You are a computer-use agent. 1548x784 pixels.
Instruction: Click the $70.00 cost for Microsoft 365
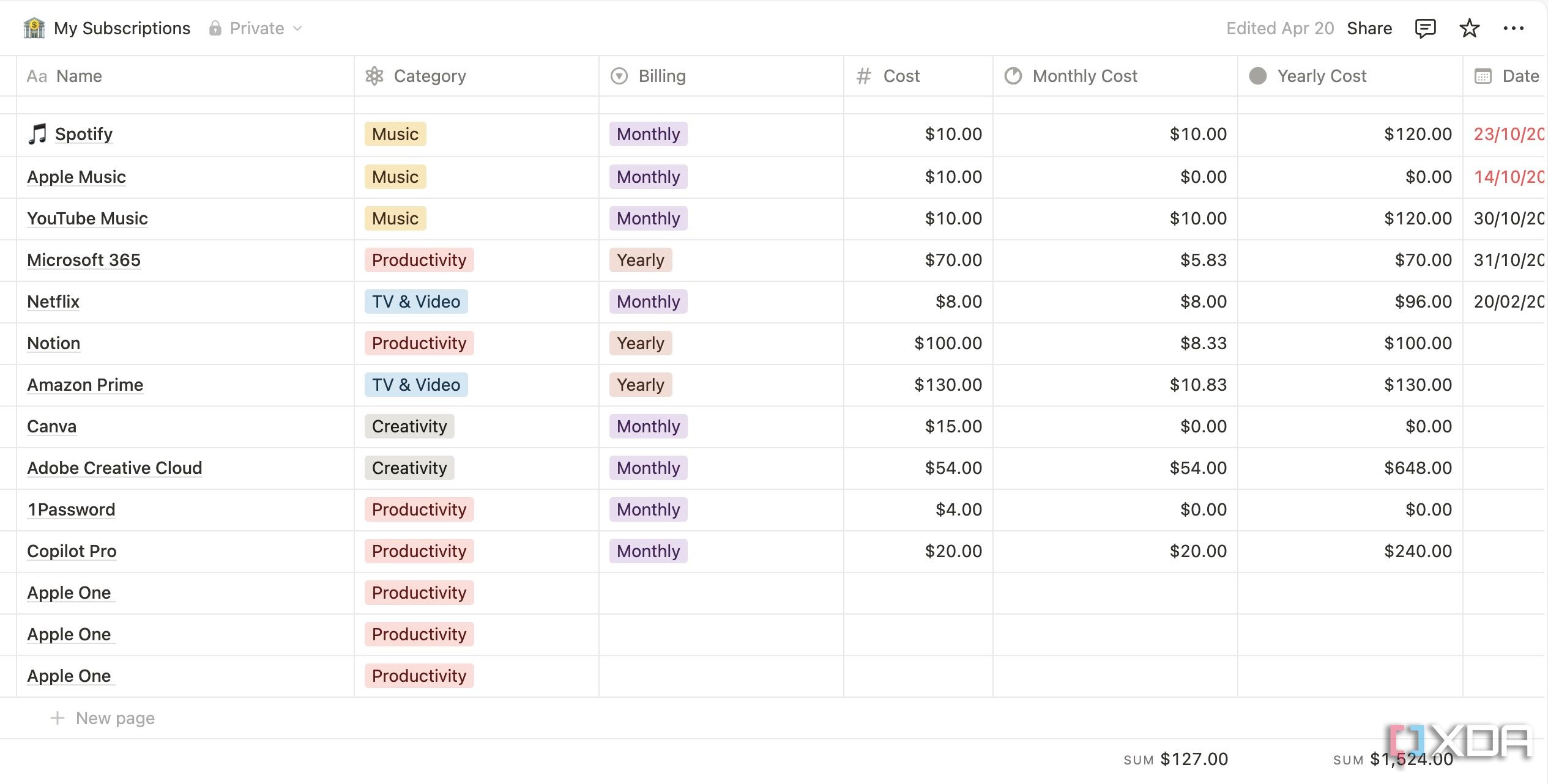(953, 260)
